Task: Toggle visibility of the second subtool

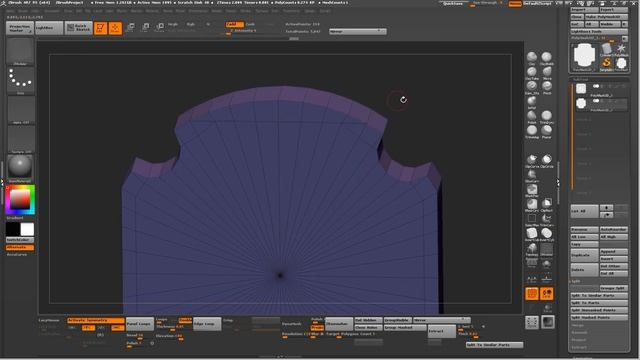Action: coord(596,101)
